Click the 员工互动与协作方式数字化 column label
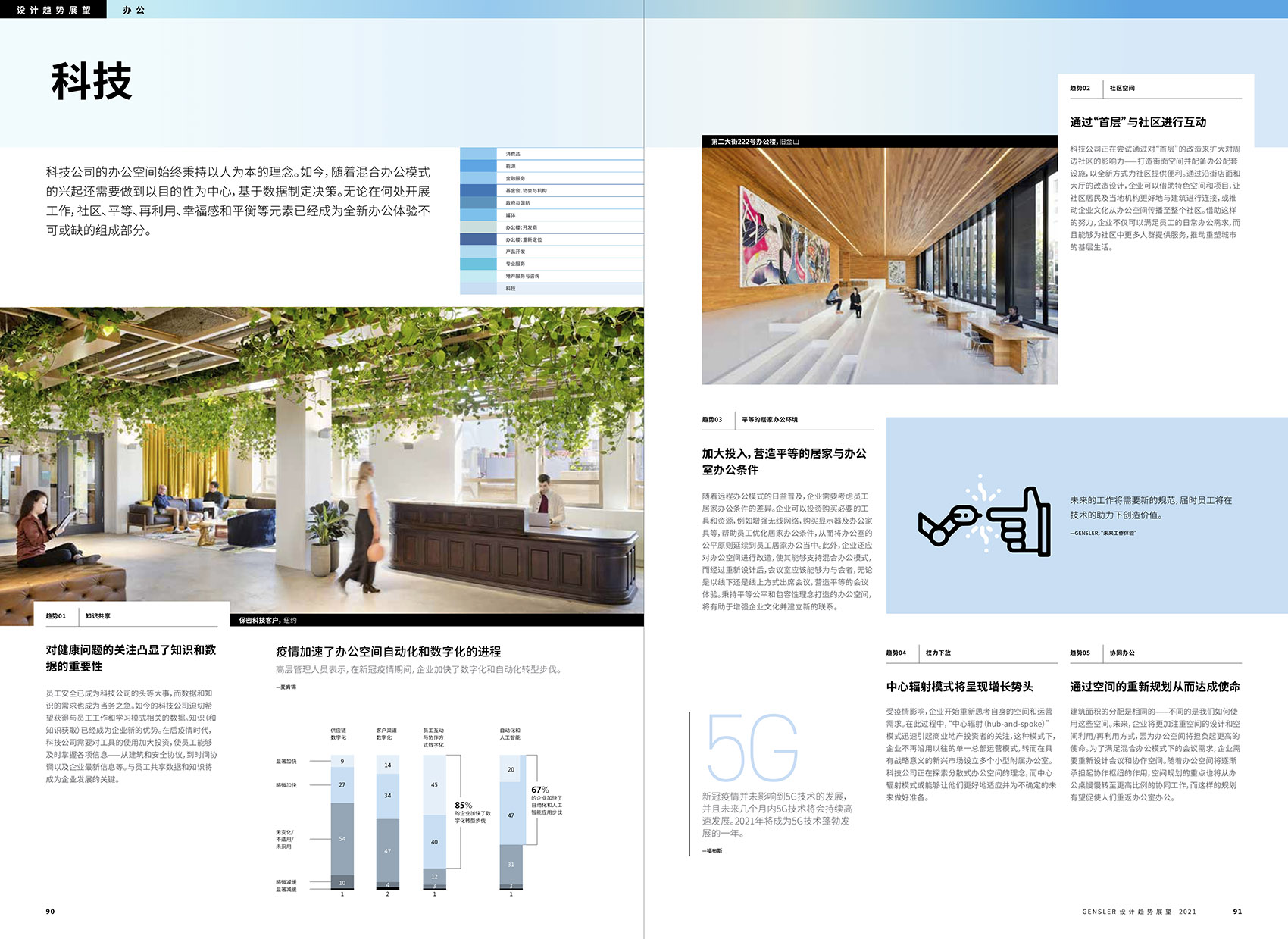 [x=433, y=737]
